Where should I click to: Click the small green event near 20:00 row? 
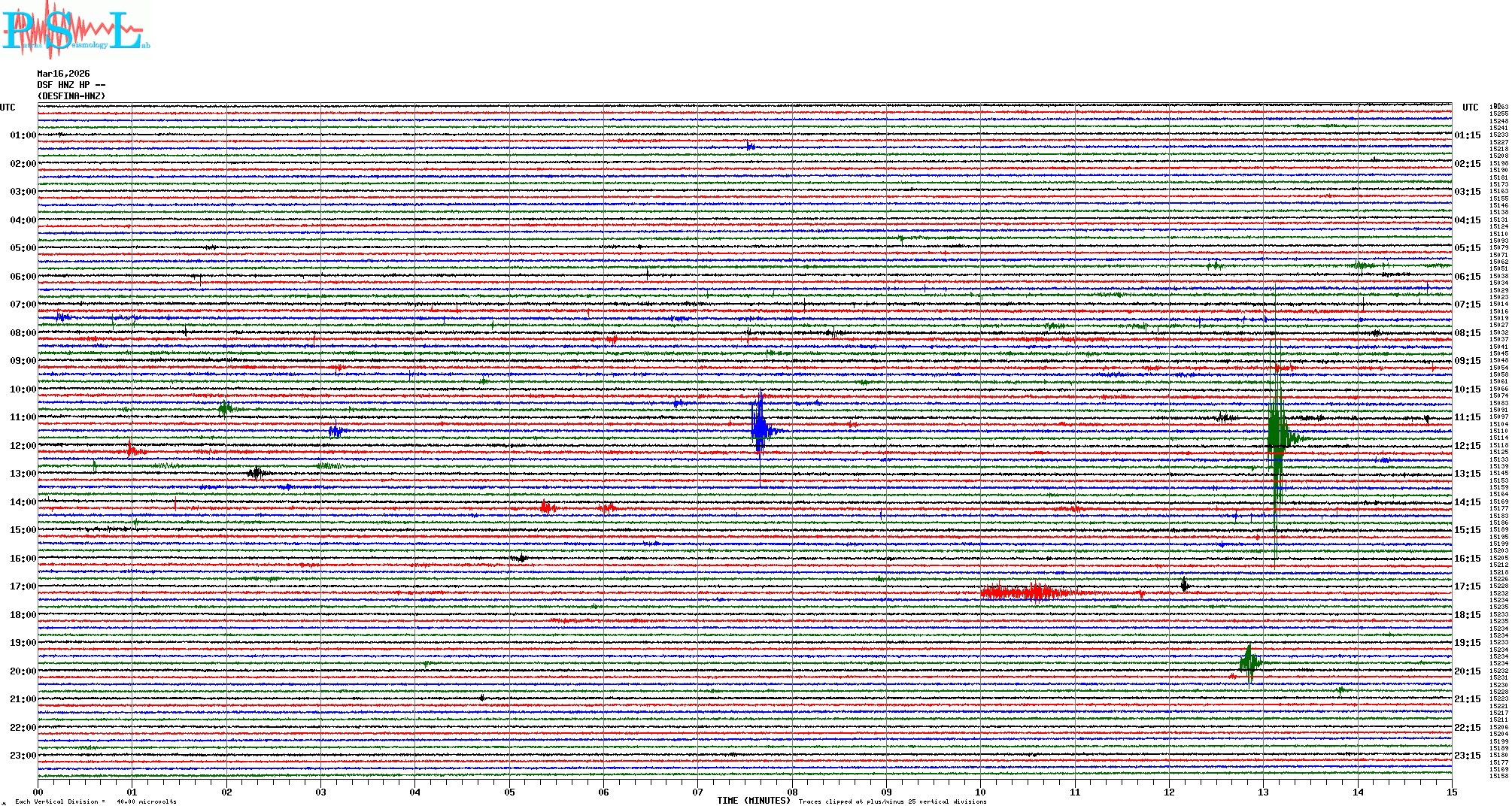click(1249, 662)
